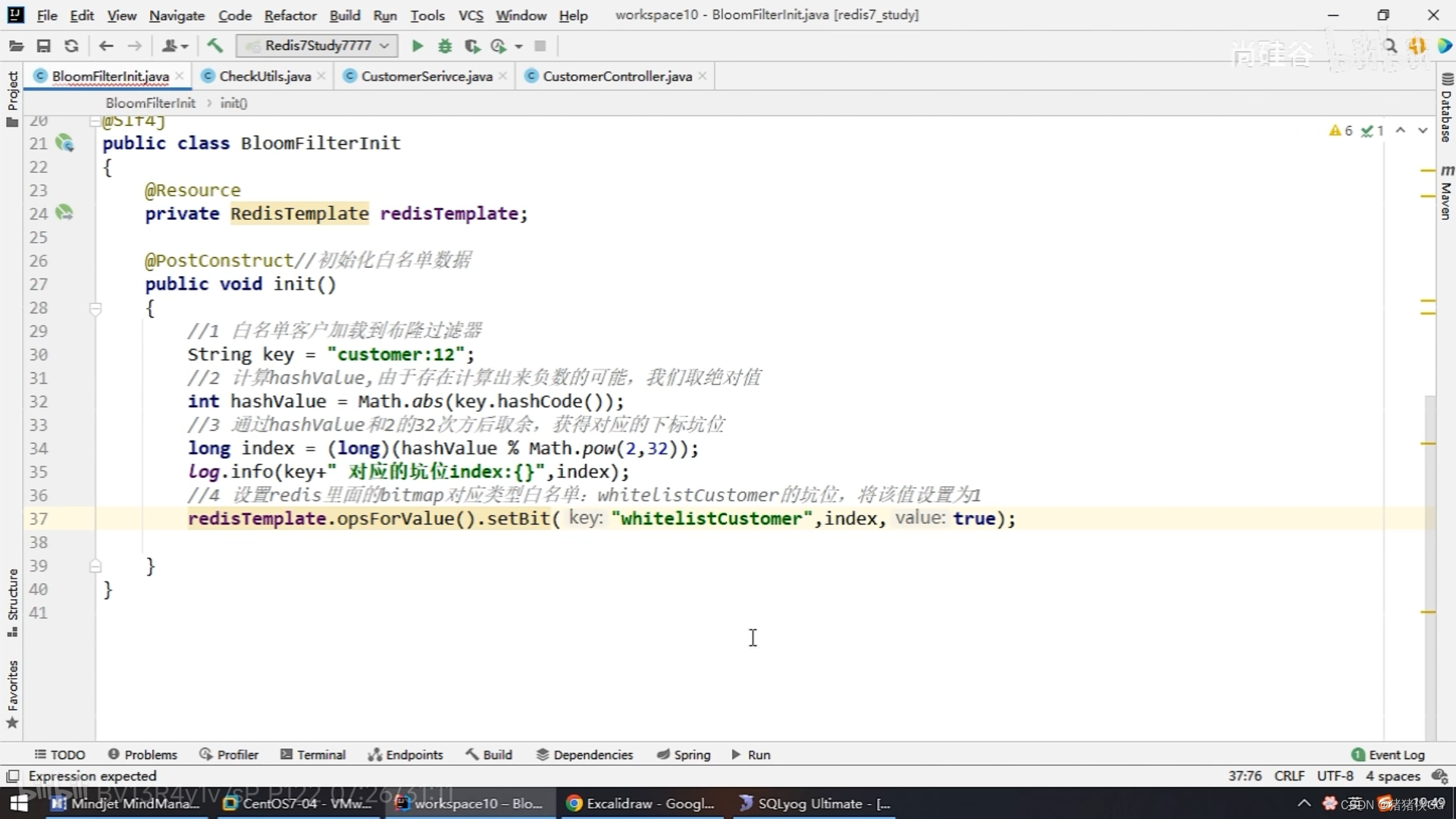Open the Redis7Study7777 run configuration dropdown
Viewport: 1456px width, 819px height.
point(317,46)
